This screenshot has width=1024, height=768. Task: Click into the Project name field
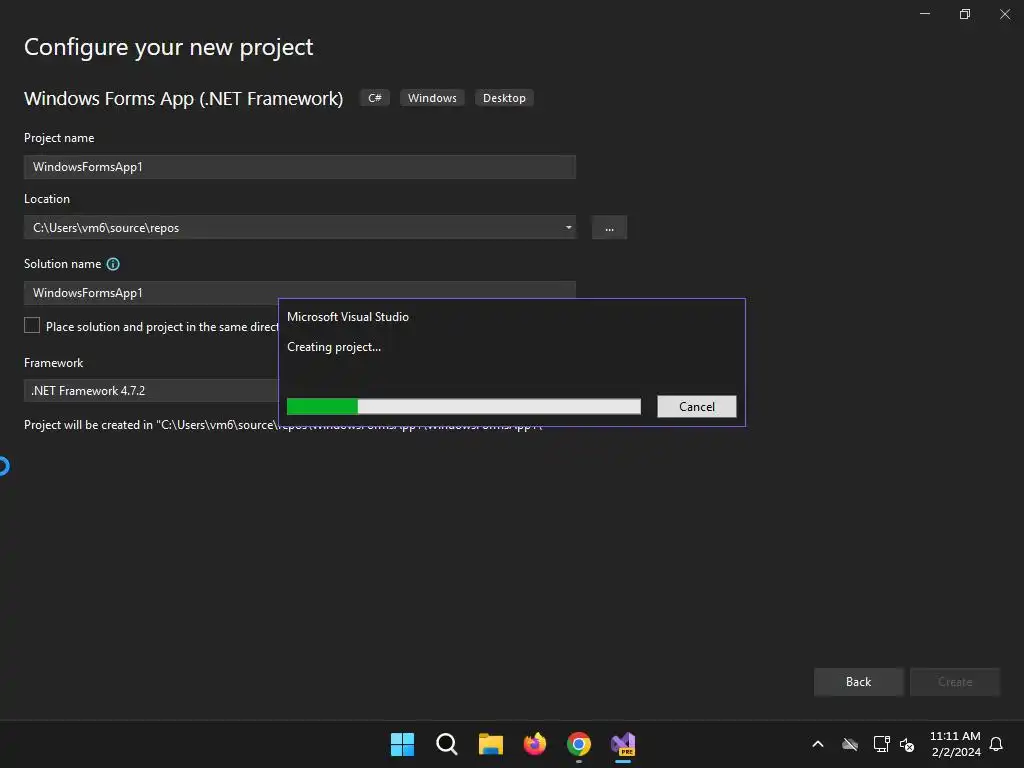pos(300,167)
